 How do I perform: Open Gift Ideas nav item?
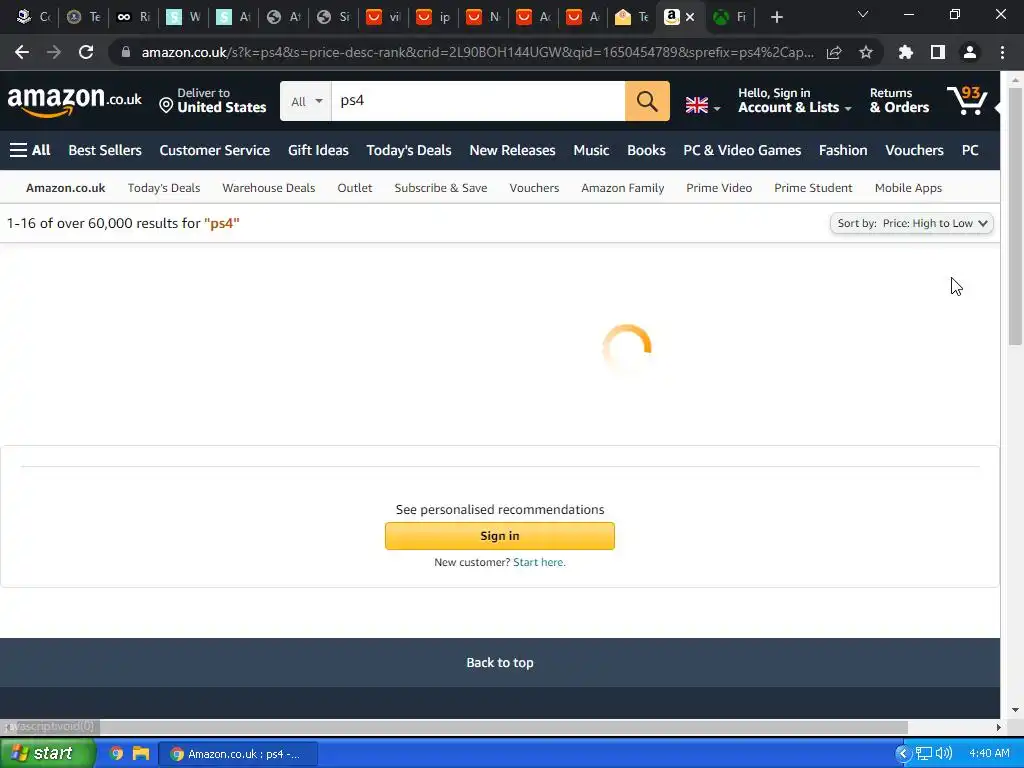(318, 150)
